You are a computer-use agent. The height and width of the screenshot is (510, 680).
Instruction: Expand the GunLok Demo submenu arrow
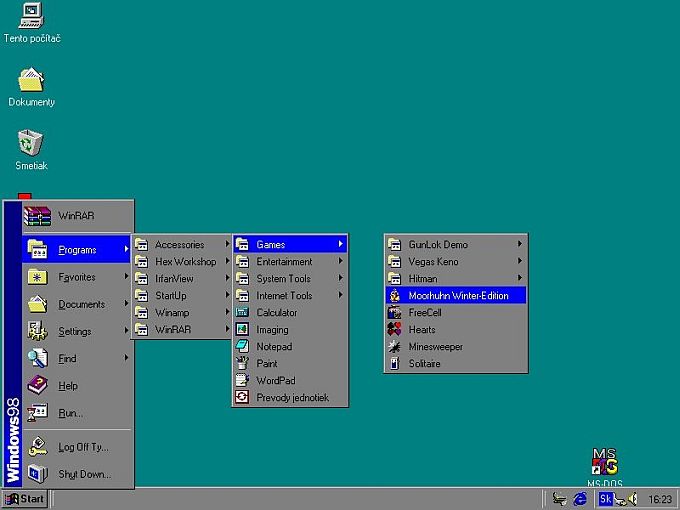(x=520, y=244)
